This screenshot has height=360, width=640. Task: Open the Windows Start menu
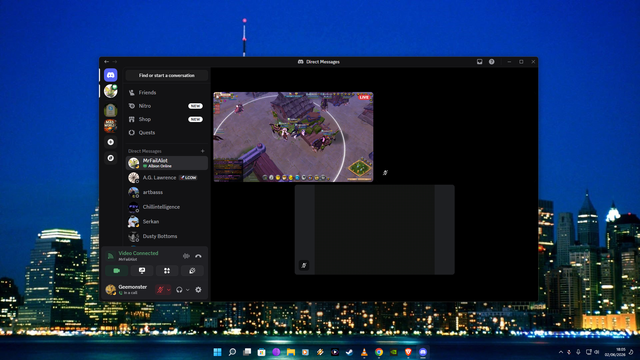[x=218, y=352]
